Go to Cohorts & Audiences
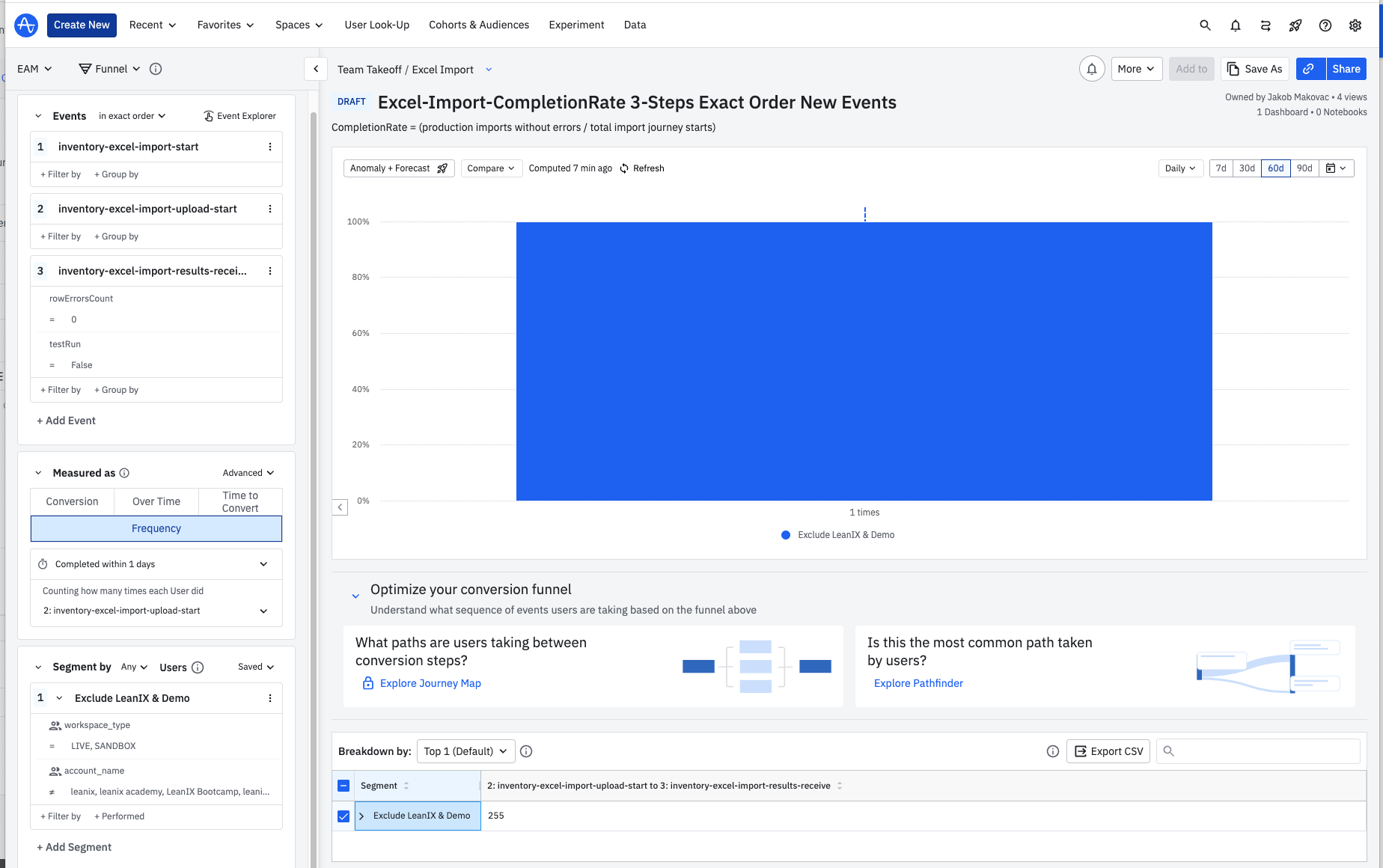Image resolution: width=1383 pixels, height=868 pixels. tap(479, 25)
